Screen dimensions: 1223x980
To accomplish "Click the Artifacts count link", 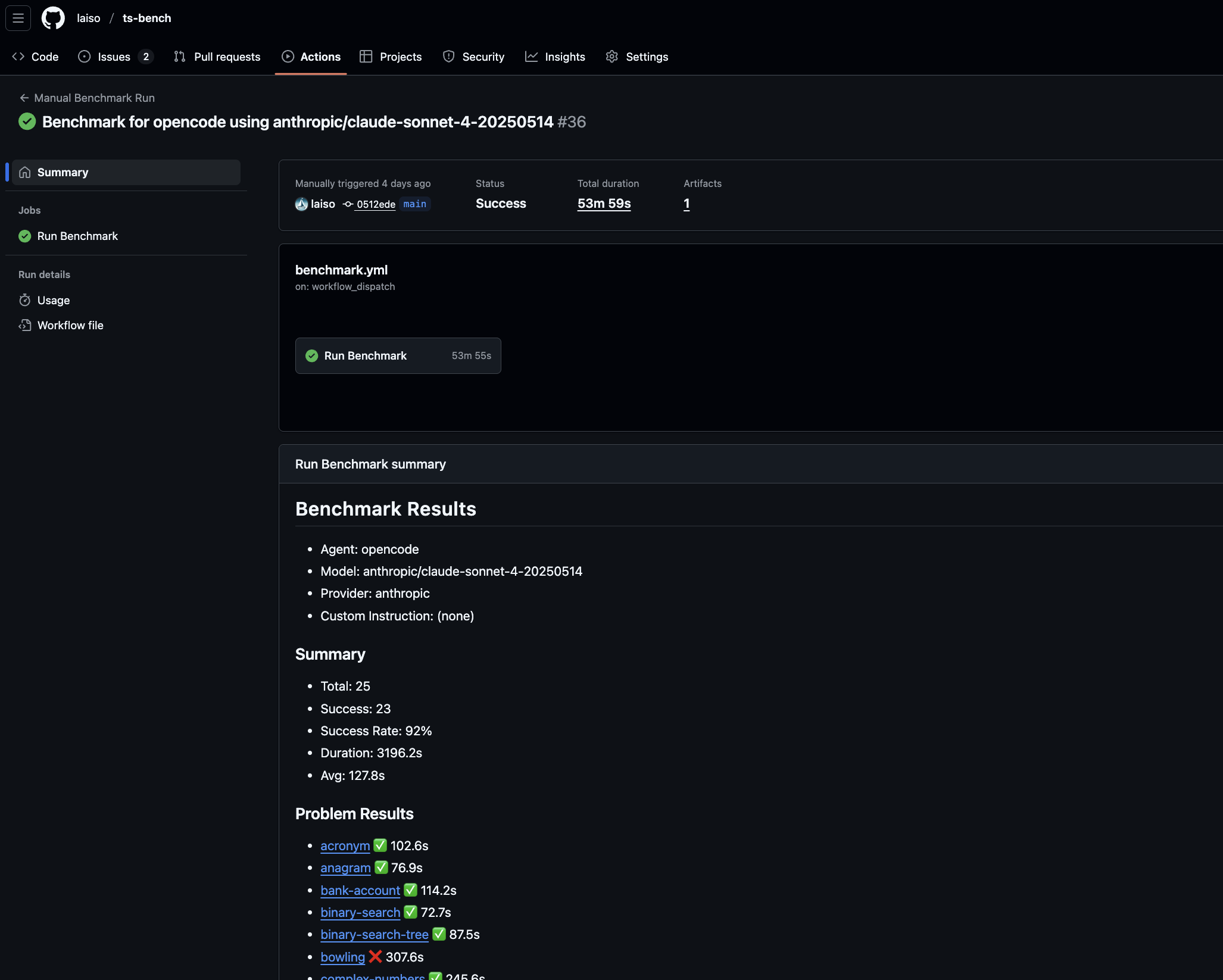I will coord(686,204).
